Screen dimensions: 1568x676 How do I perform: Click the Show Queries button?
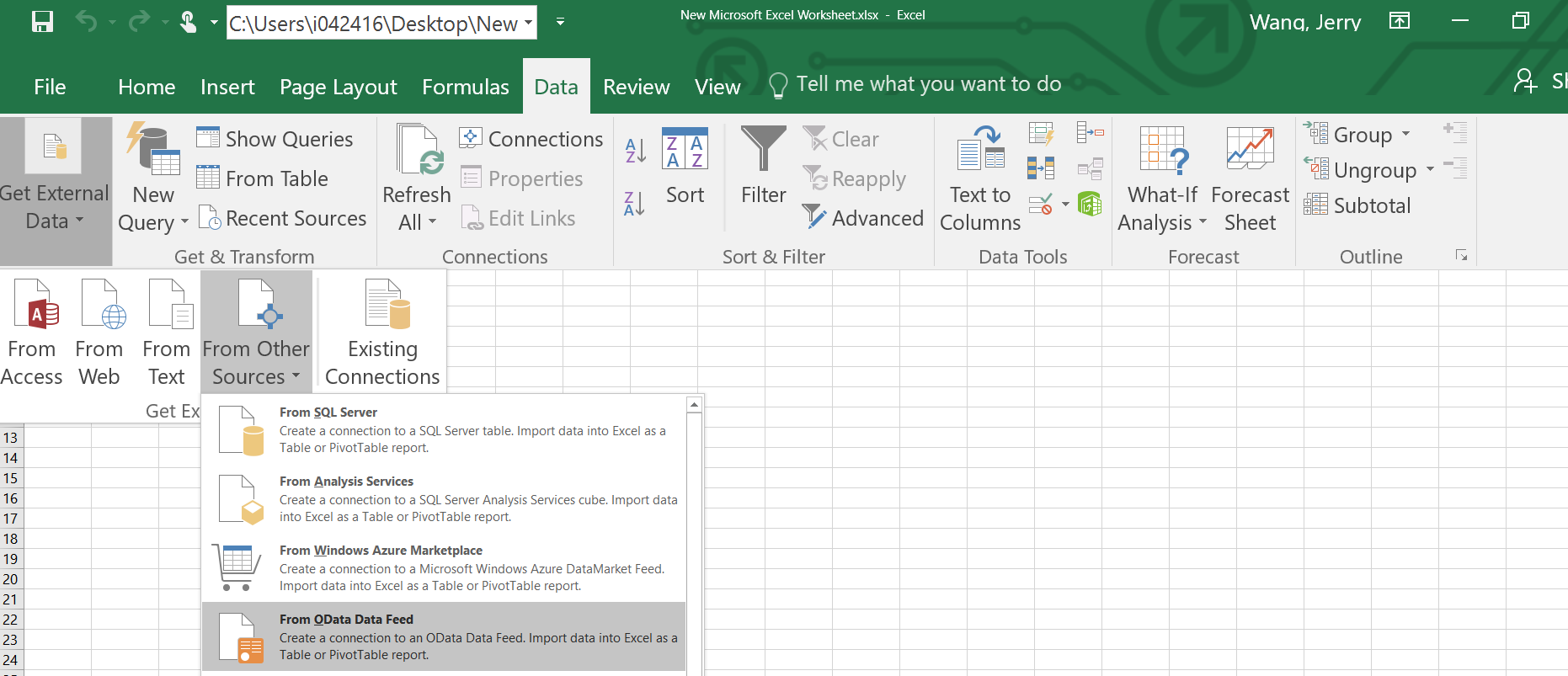[275, 139]
